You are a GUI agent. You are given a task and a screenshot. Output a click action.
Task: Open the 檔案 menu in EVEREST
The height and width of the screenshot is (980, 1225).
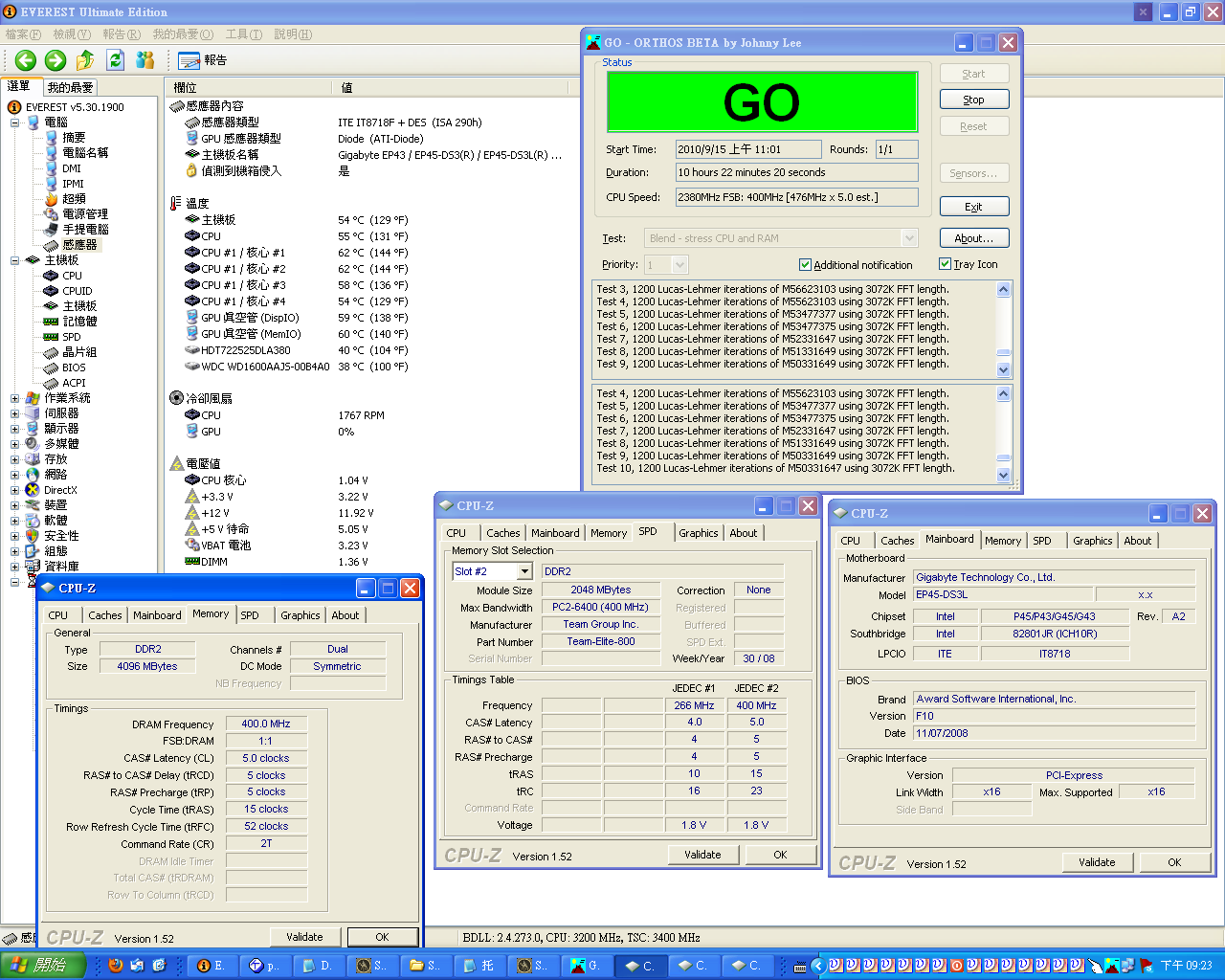(23, 34)
